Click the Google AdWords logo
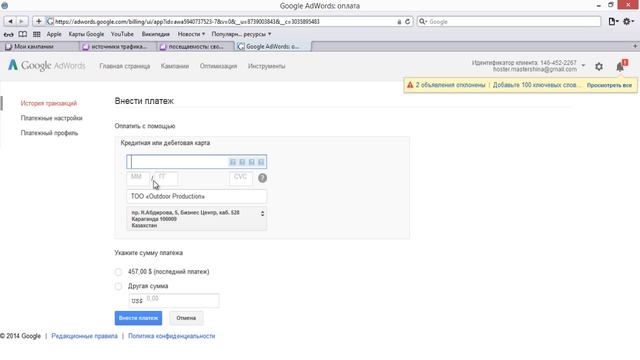 point(47,65)
